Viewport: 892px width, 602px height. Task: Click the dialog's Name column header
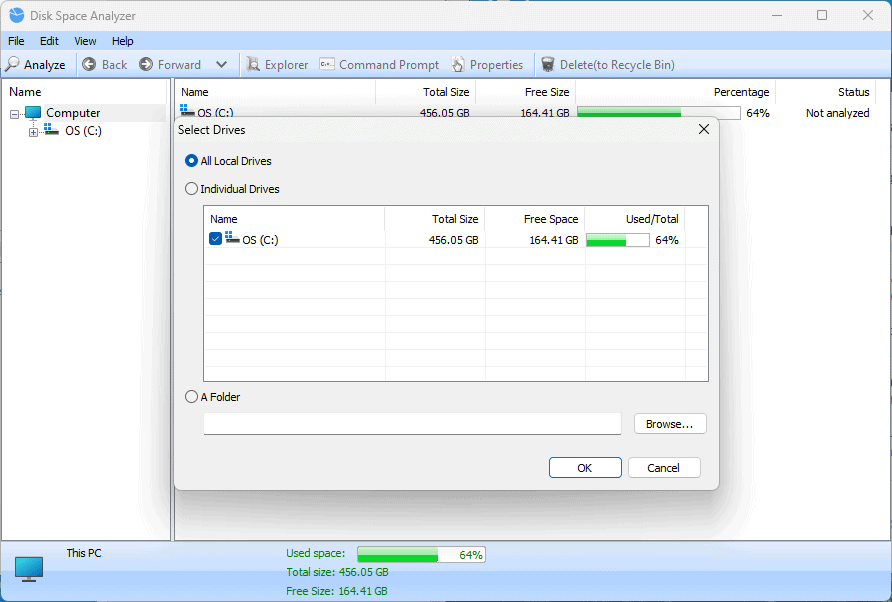point(294,219)
